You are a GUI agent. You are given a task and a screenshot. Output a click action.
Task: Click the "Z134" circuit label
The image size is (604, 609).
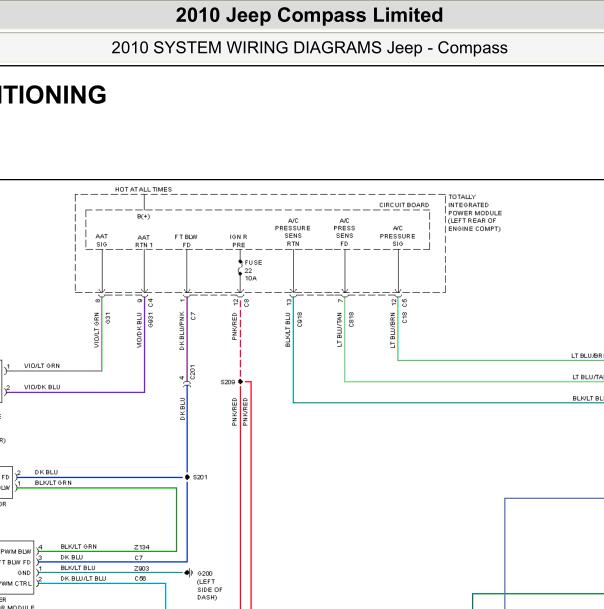click(x=142, y=547)
